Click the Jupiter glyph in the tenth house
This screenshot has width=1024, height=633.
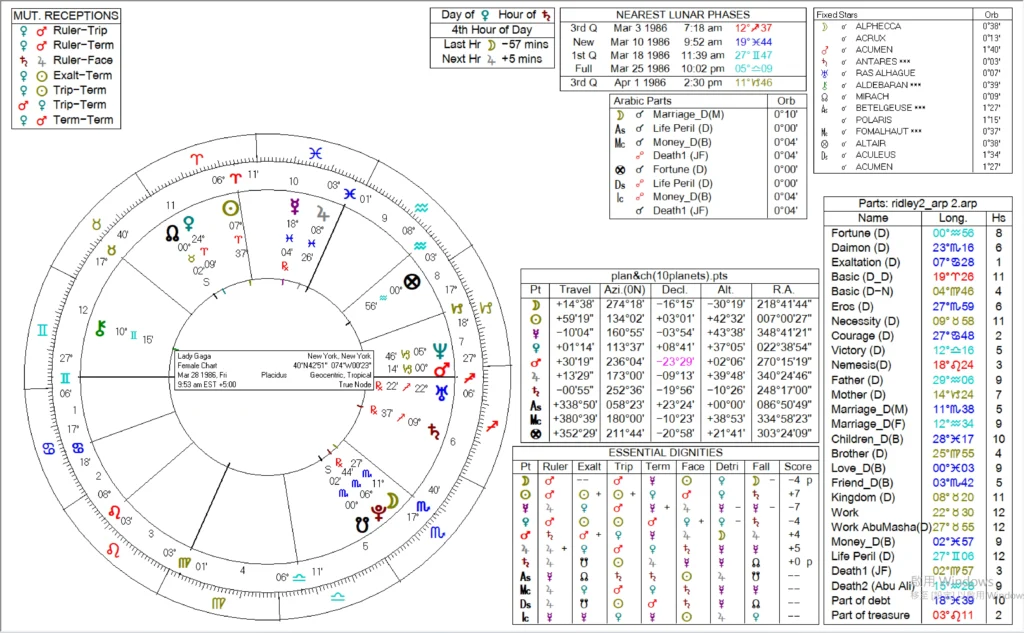322,212
